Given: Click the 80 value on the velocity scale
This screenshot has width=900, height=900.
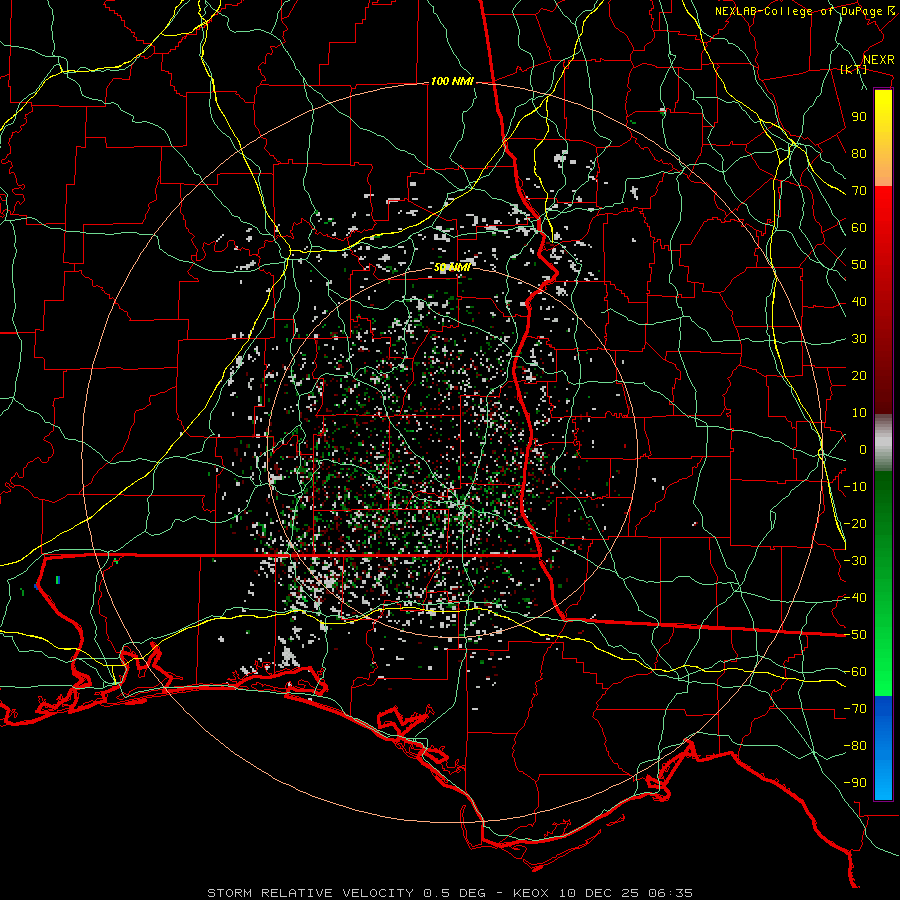Looking at the screenshot, I should 859,153.
